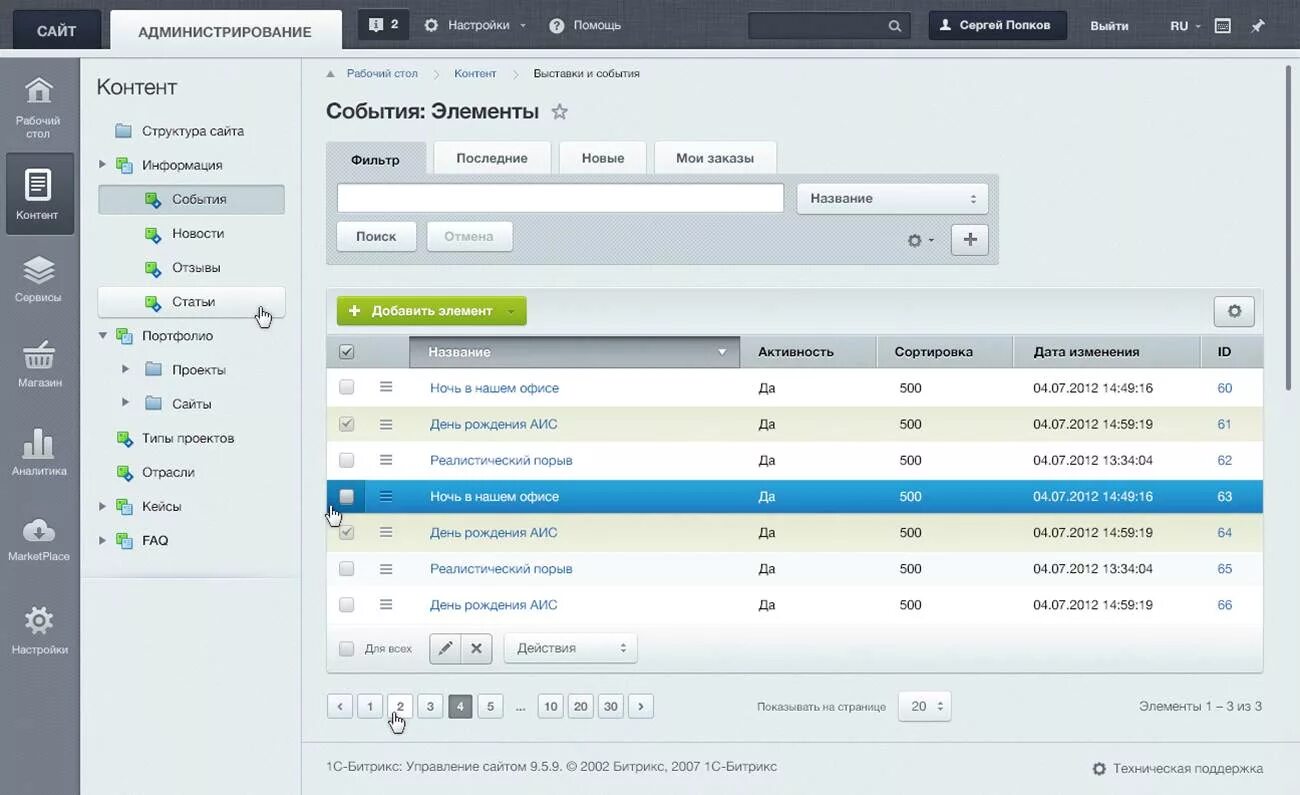Image resolution: width=1300 pixels, height=795 pixels.
Task: Click the Отмена button
Action: click(x=469, y=236)
